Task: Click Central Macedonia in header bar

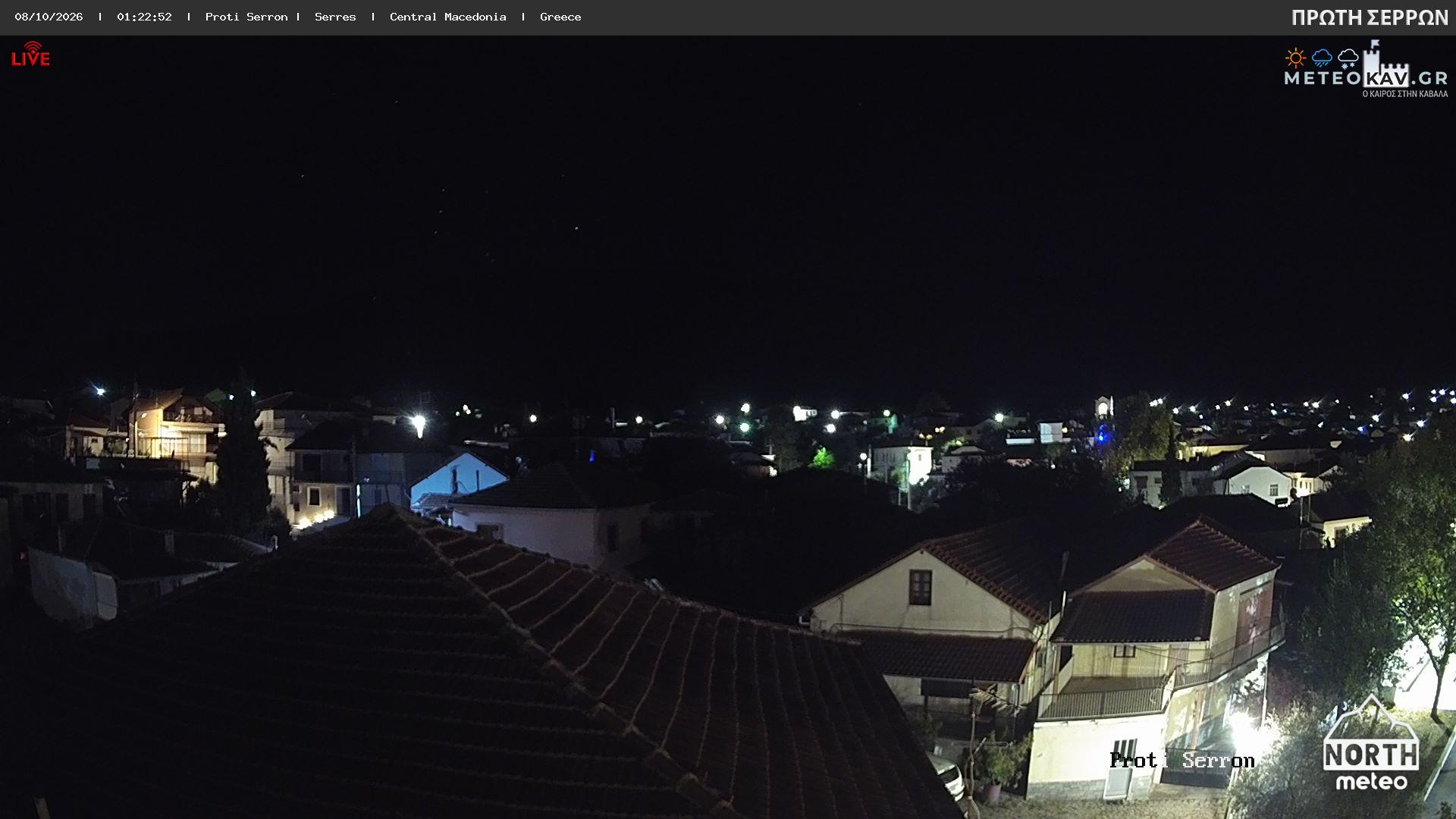Action: point(447,17)
